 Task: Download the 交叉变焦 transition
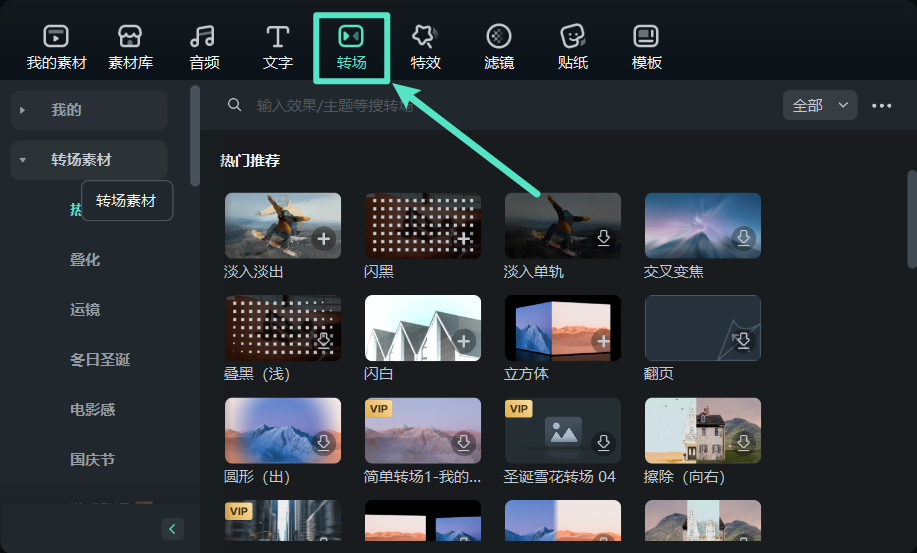(x=743, y=238)
